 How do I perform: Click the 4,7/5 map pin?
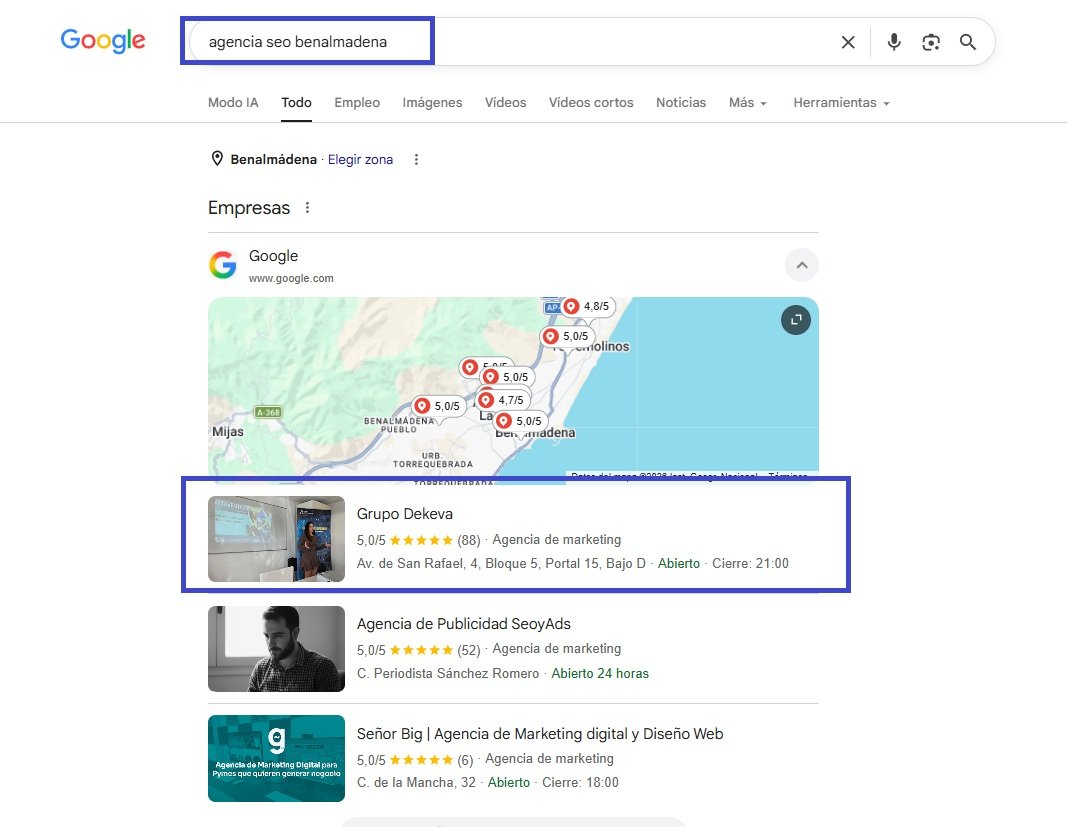coord(503,400)
